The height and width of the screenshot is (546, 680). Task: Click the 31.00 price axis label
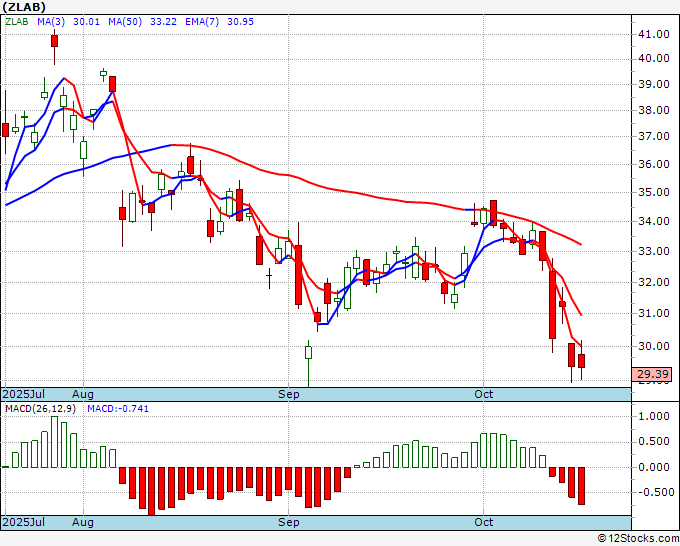click(x=656, y=313)
